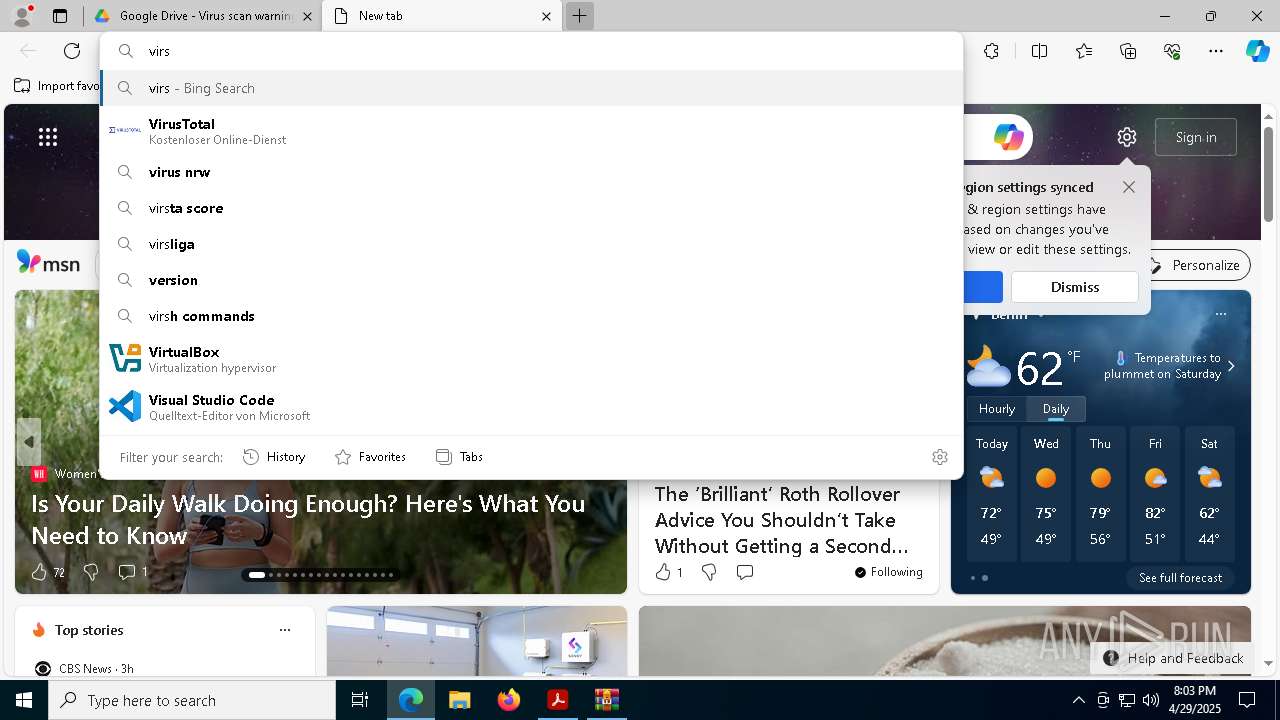Open Task View on taskbar
The height and width of the screenshot is (720, 1280).
point(360,700)
